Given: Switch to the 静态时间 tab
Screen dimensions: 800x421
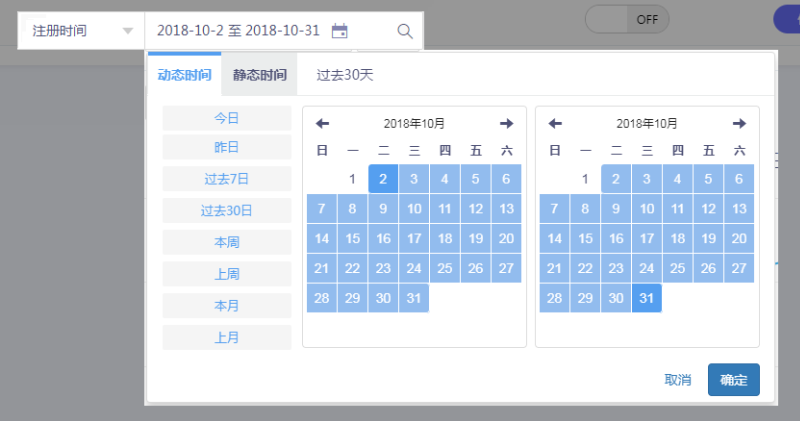Looking at the screenshot, I should click(260, 75).
